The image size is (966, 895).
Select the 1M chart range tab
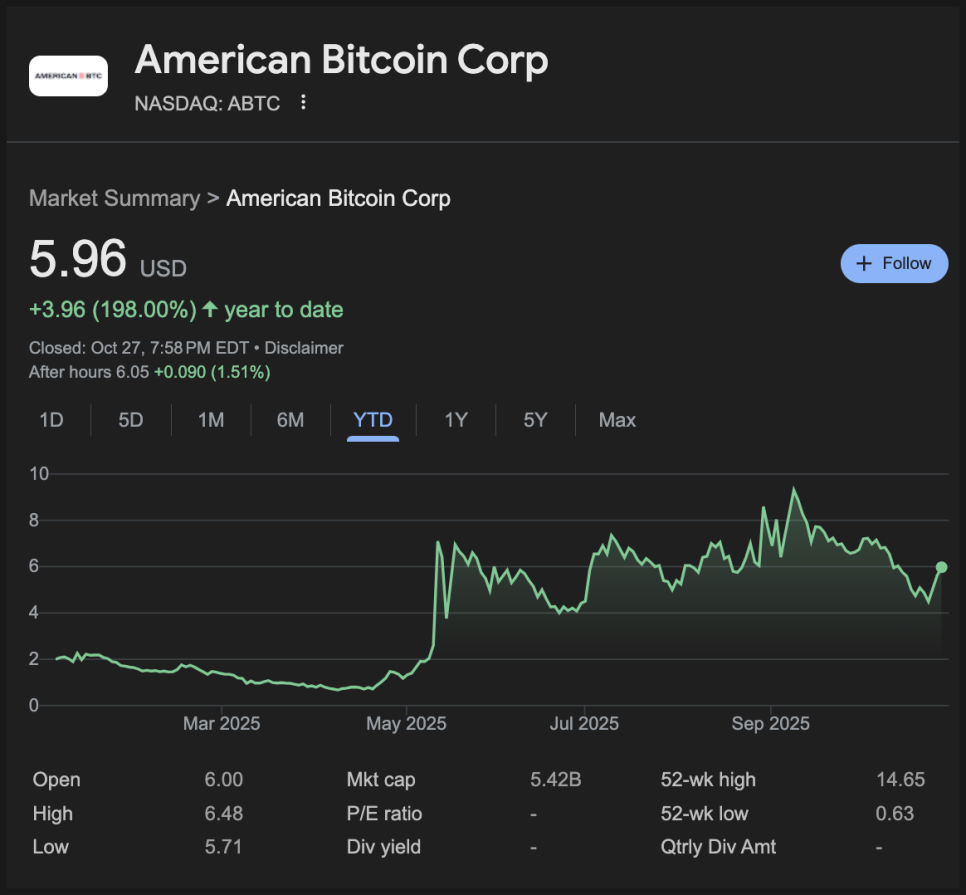(211, 420)
